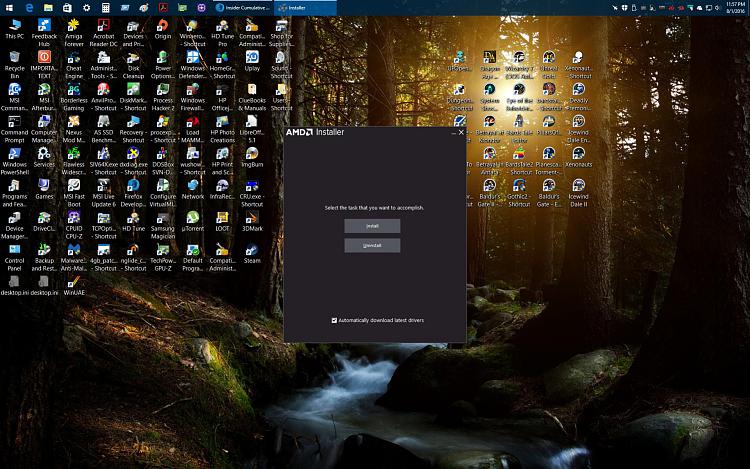This screenshot has width=750, height=469.
Task: Select the Malwarebytes Anti-Malware icon
Action: pyautogui.click(x=74, y=257)
